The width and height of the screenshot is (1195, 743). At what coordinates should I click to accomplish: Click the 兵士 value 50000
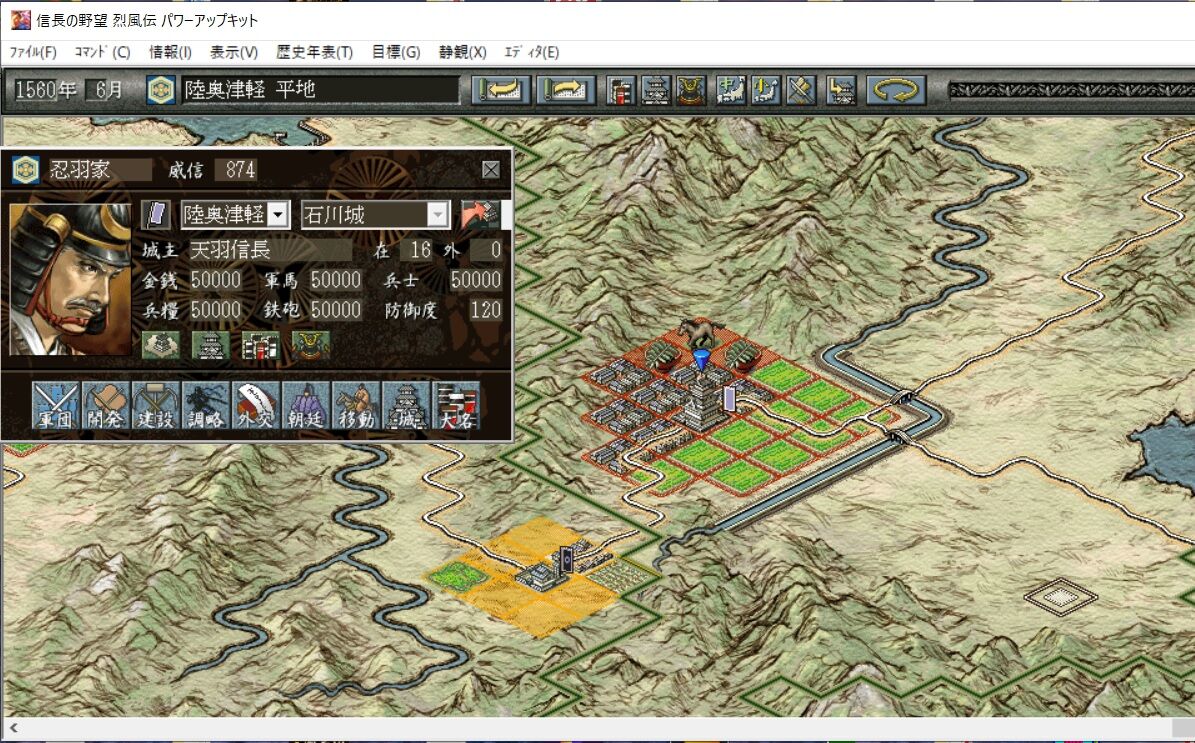click(x=476, y=280)
